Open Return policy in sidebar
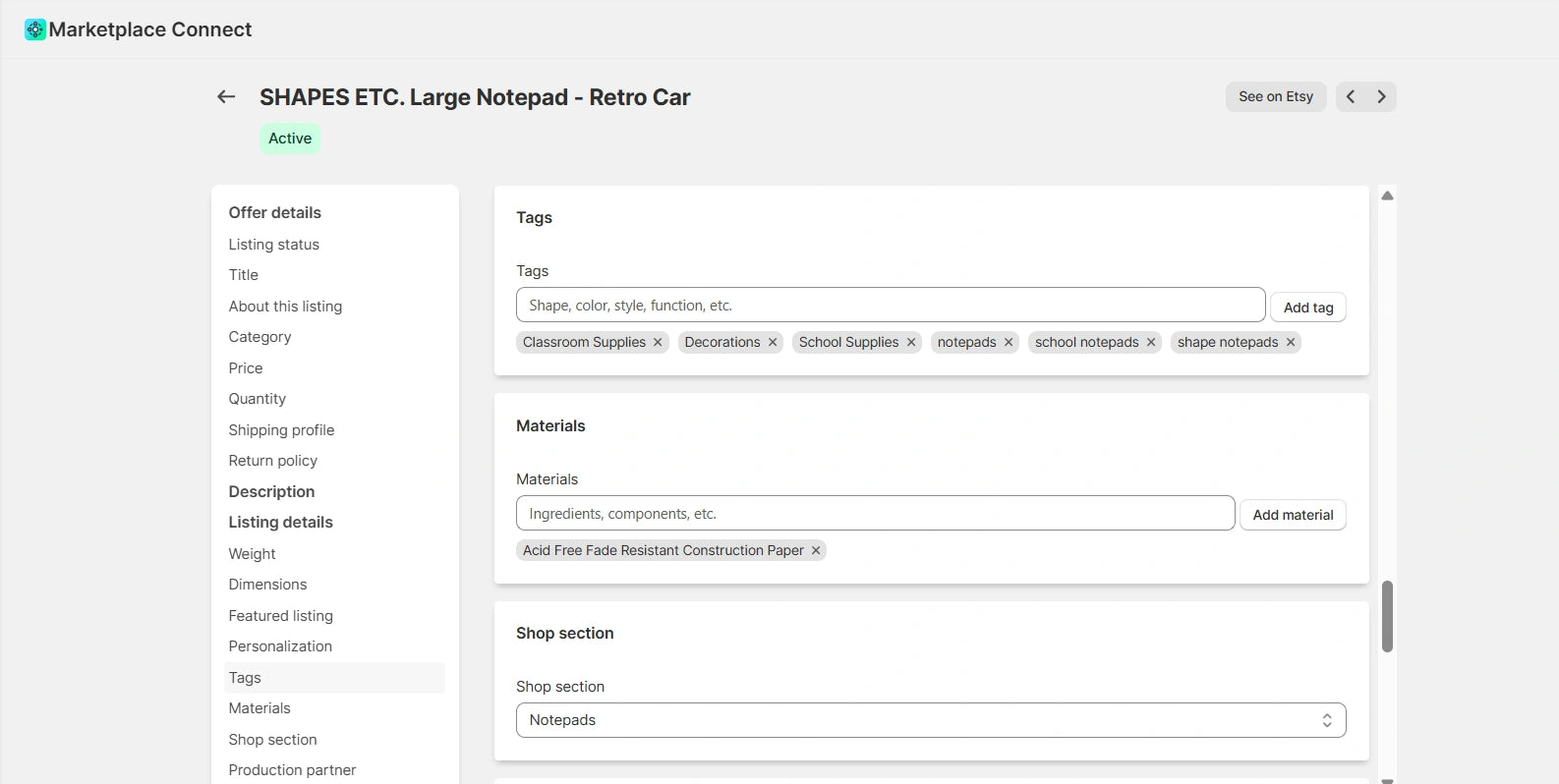The height and width of the screenshot is (784, 1559). (273, 461)
